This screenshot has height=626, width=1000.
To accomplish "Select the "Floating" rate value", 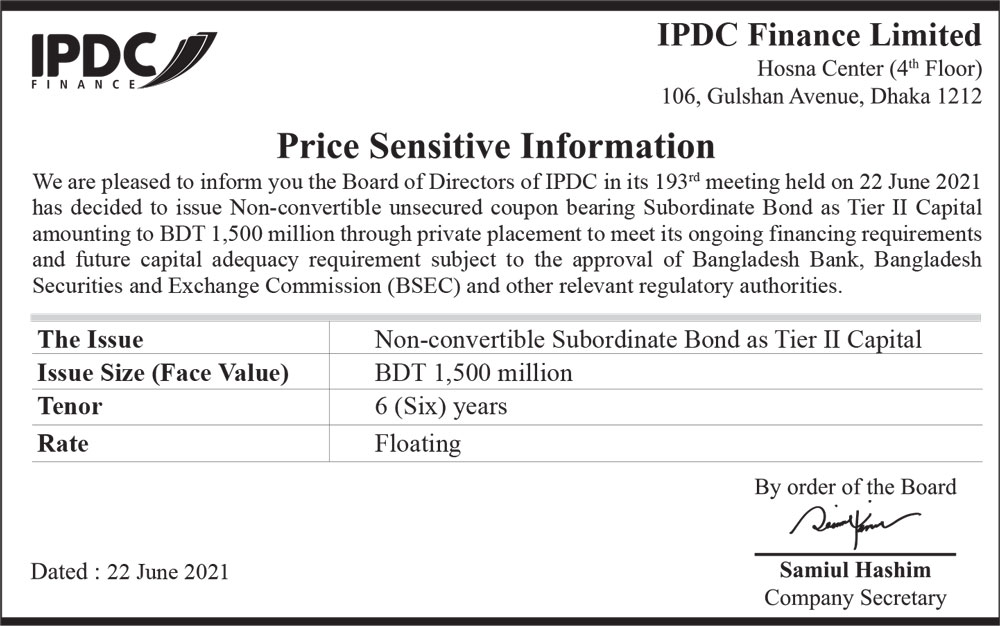I will click(x=418, y=443).
